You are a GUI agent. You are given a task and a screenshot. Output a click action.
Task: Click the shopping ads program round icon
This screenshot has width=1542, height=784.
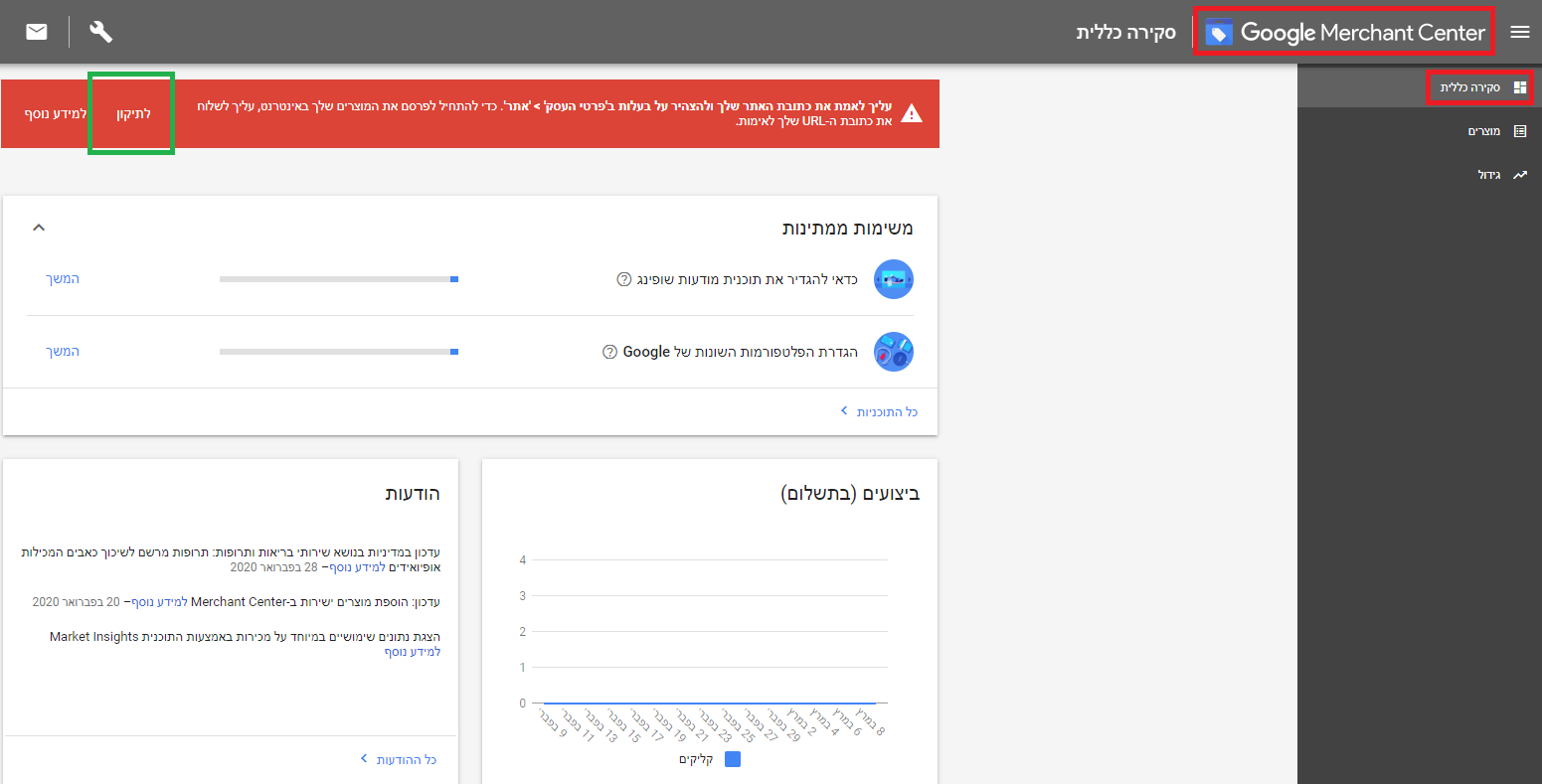893,279
